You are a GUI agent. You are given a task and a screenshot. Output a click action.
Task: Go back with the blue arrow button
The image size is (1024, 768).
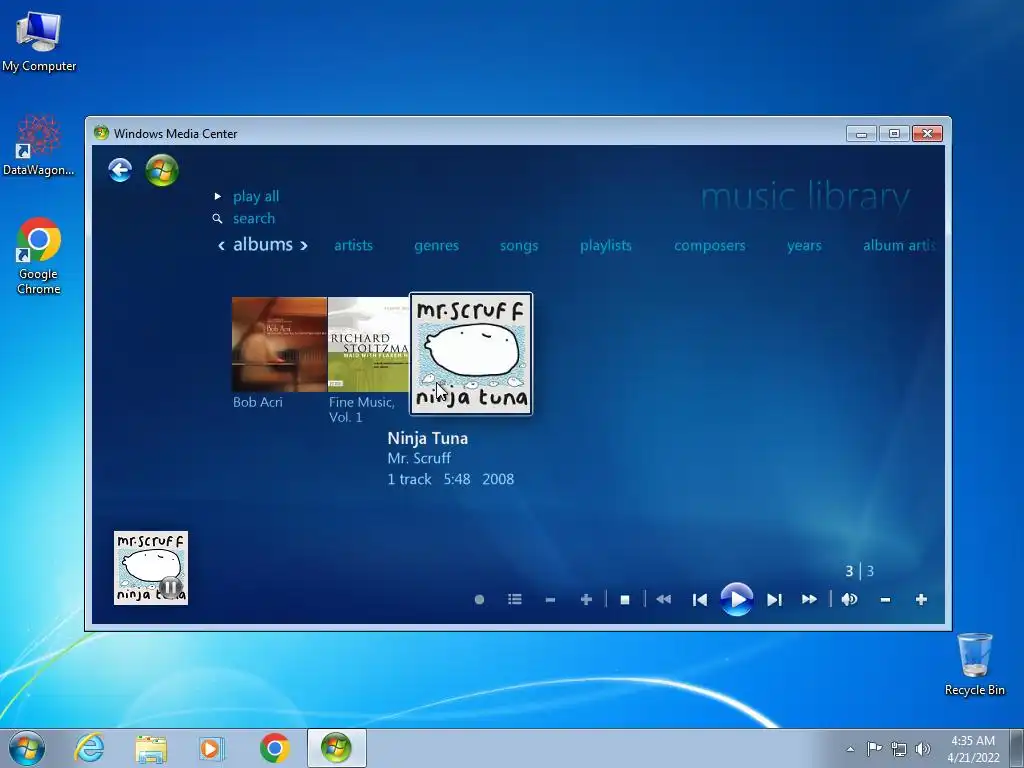tap(120, 170)
